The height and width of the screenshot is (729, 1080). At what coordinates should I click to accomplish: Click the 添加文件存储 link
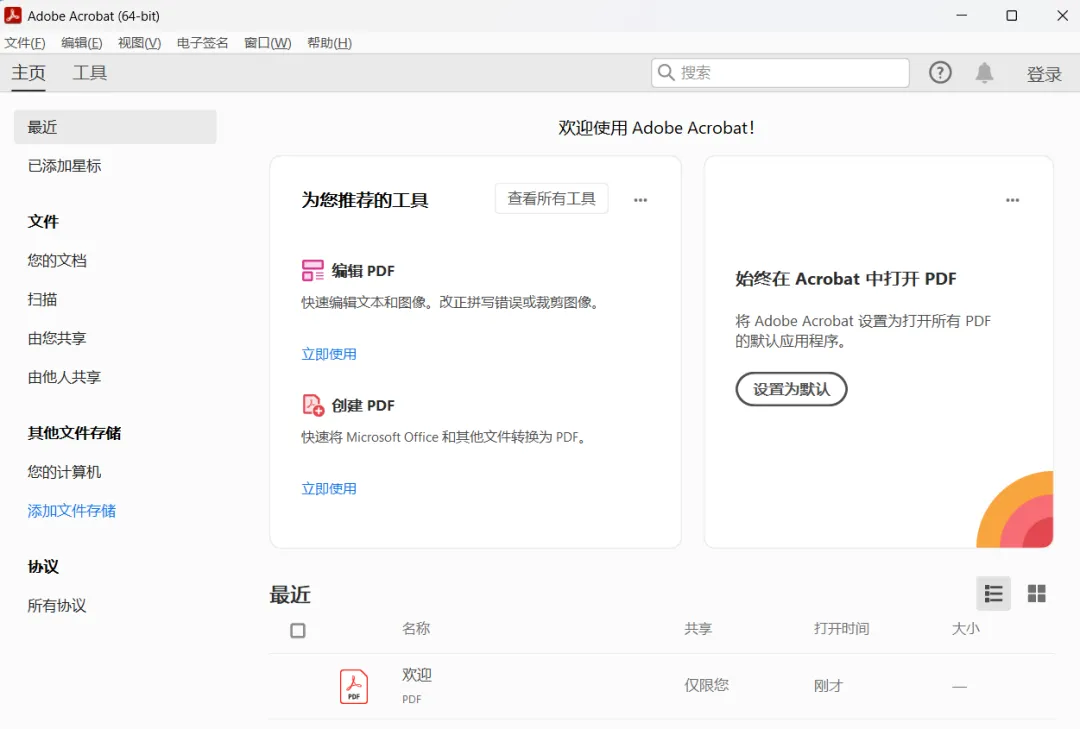[72, 511]
